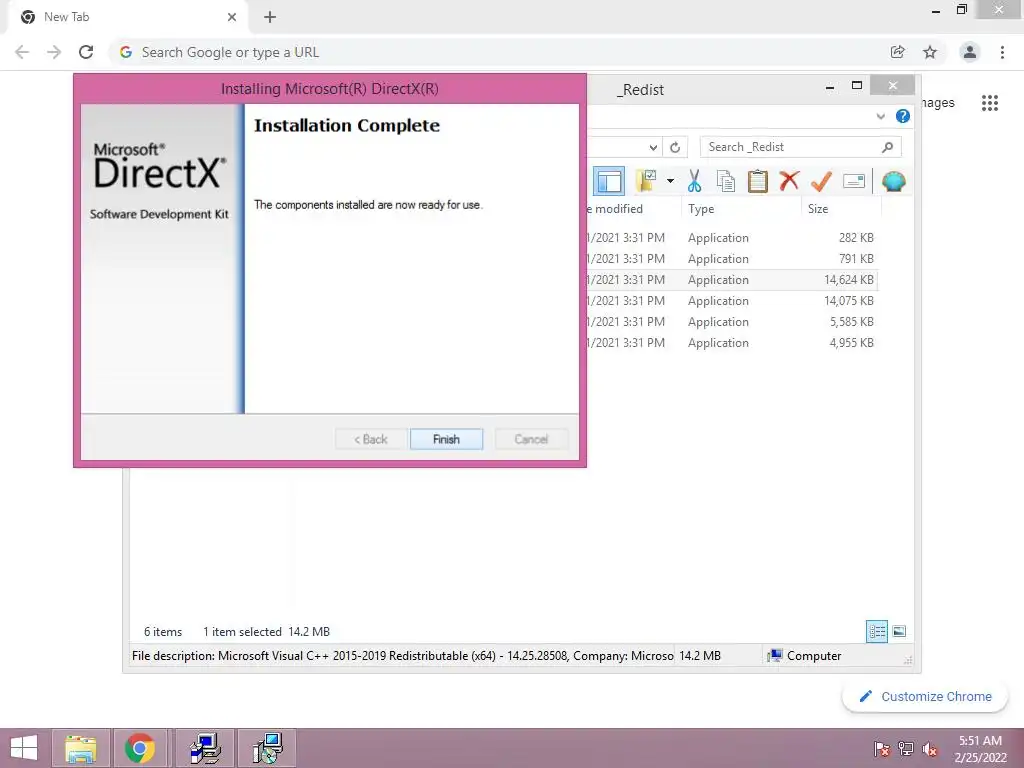Viewport: 1024px width, 768px height.
Task: Minimize the _Redist Explorer window
Action: [830, 86]
